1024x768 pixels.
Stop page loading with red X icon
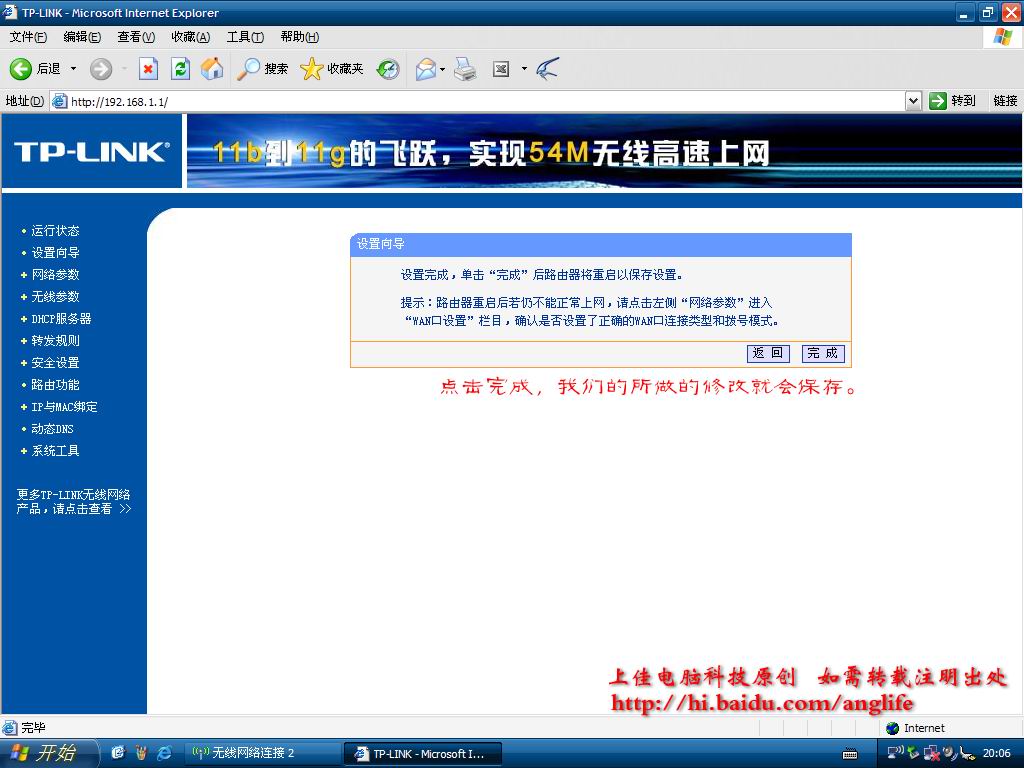(148, 69)
